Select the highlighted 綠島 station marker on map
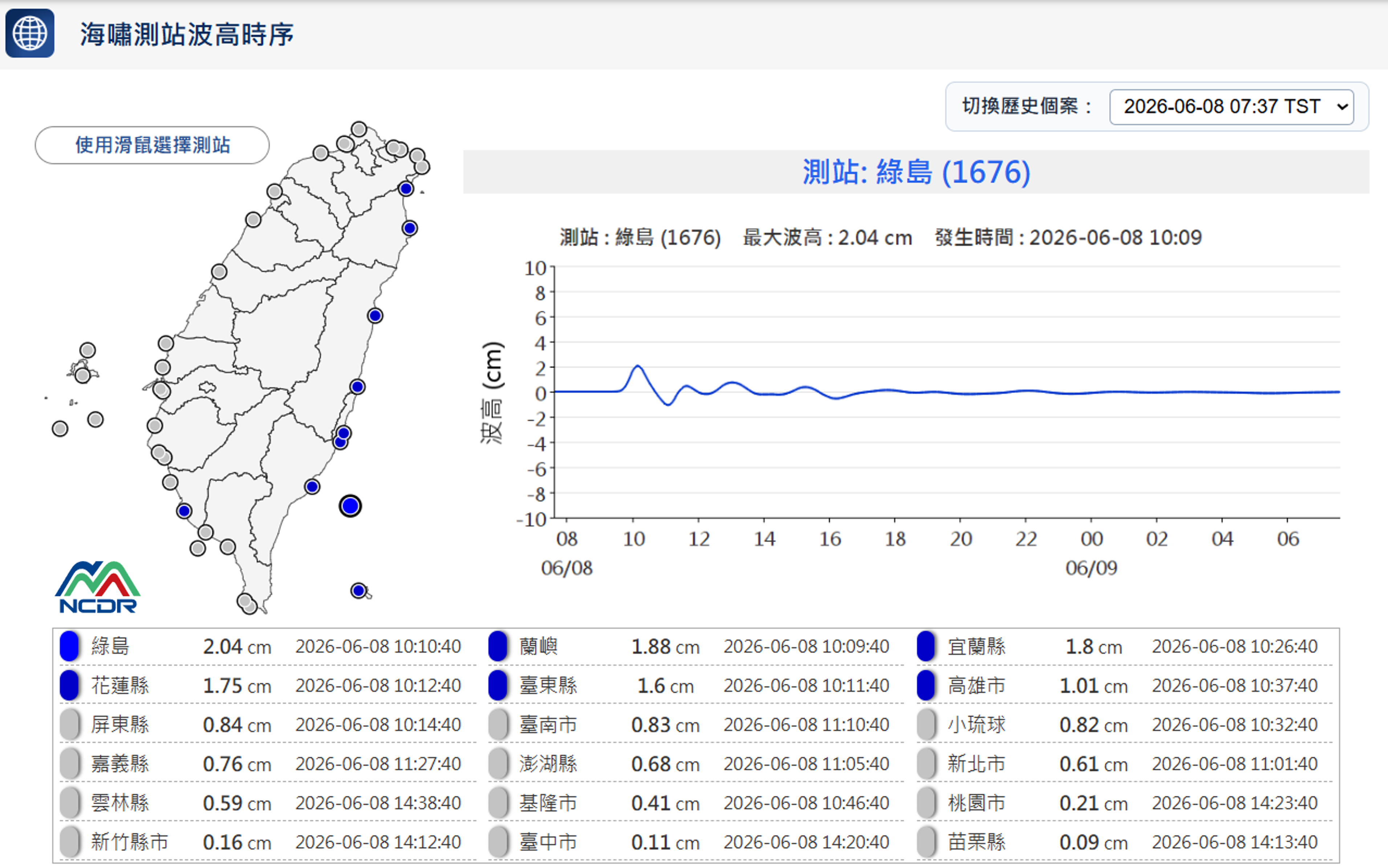The image size is (1388, 868). pos(350,506)
